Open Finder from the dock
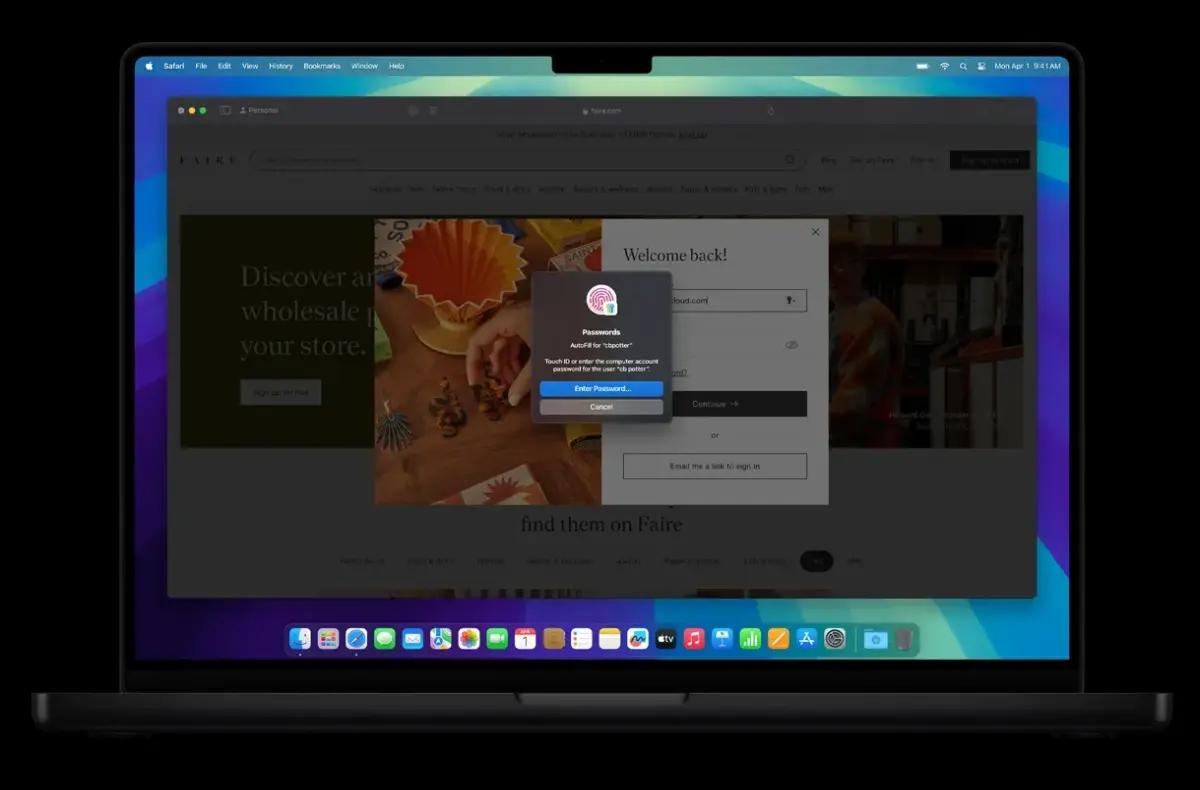This screenshot has width=1200, height=790. pyautogui.click(x=300, y=639)
